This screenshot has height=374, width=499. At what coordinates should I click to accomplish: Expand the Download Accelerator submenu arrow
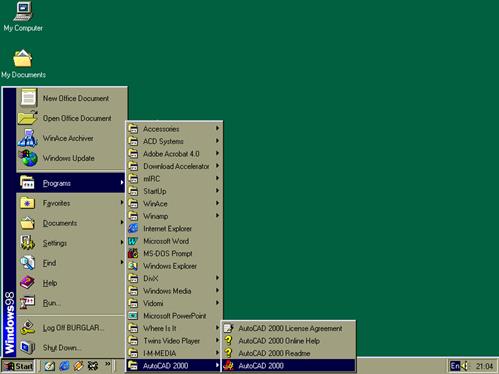click(x=217, y=166)
